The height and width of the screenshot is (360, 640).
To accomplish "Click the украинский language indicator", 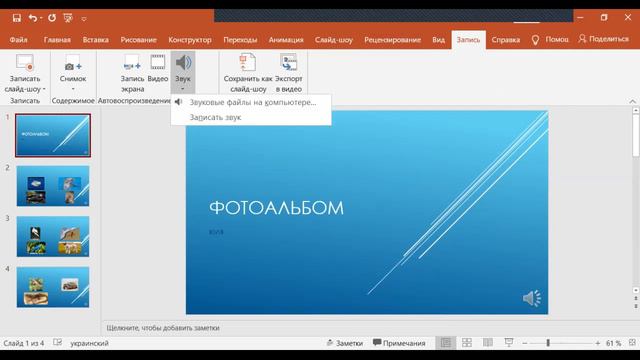I will point(89,343).
